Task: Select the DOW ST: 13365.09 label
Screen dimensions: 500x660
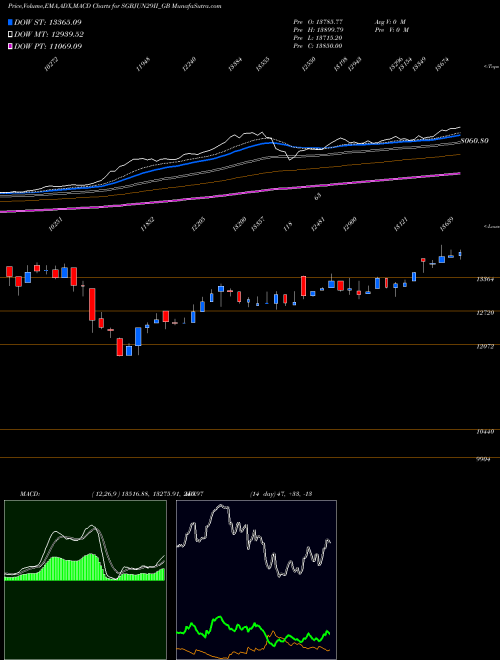Action: pyautogui.click(x=48, y=22)
